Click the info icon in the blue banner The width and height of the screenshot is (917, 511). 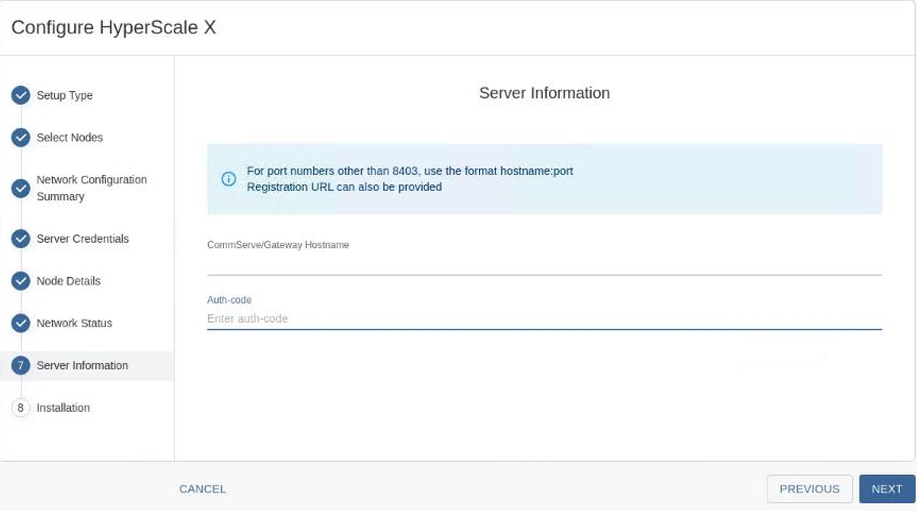[x=229, y=179]
